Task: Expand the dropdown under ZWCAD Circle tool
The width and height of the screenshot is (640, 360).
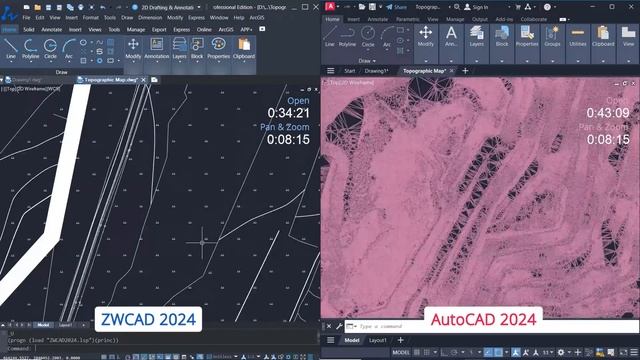Action: click(50, 62)
